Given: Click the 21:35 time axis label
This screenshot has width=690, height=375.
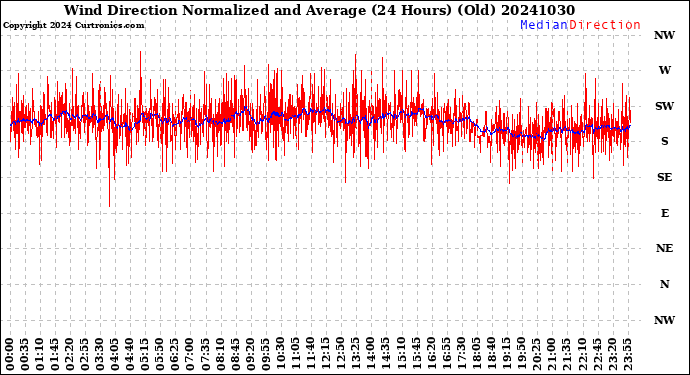Looking at the screenshot, I should [566, 355].
